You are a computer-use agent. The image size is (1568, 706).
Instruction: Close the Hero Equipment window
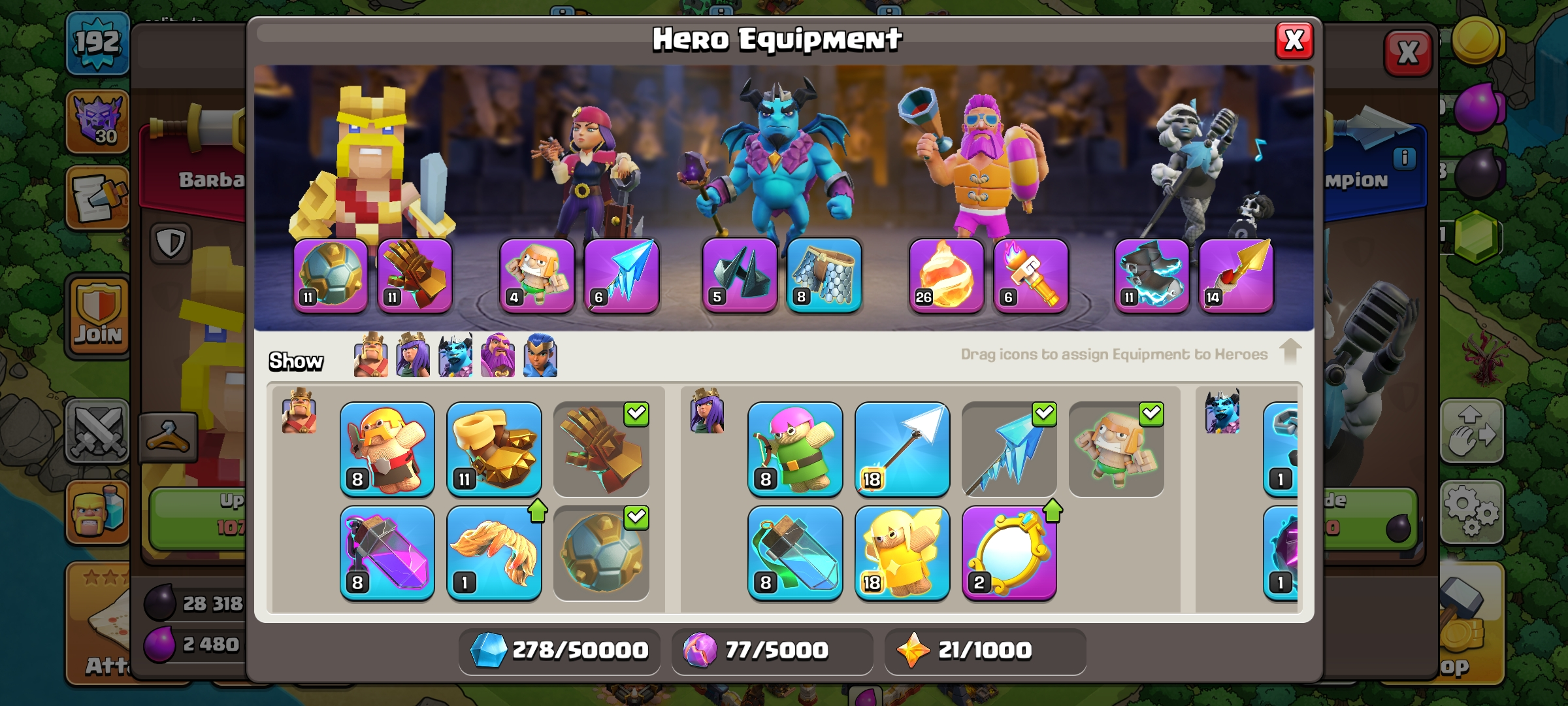1294,41
